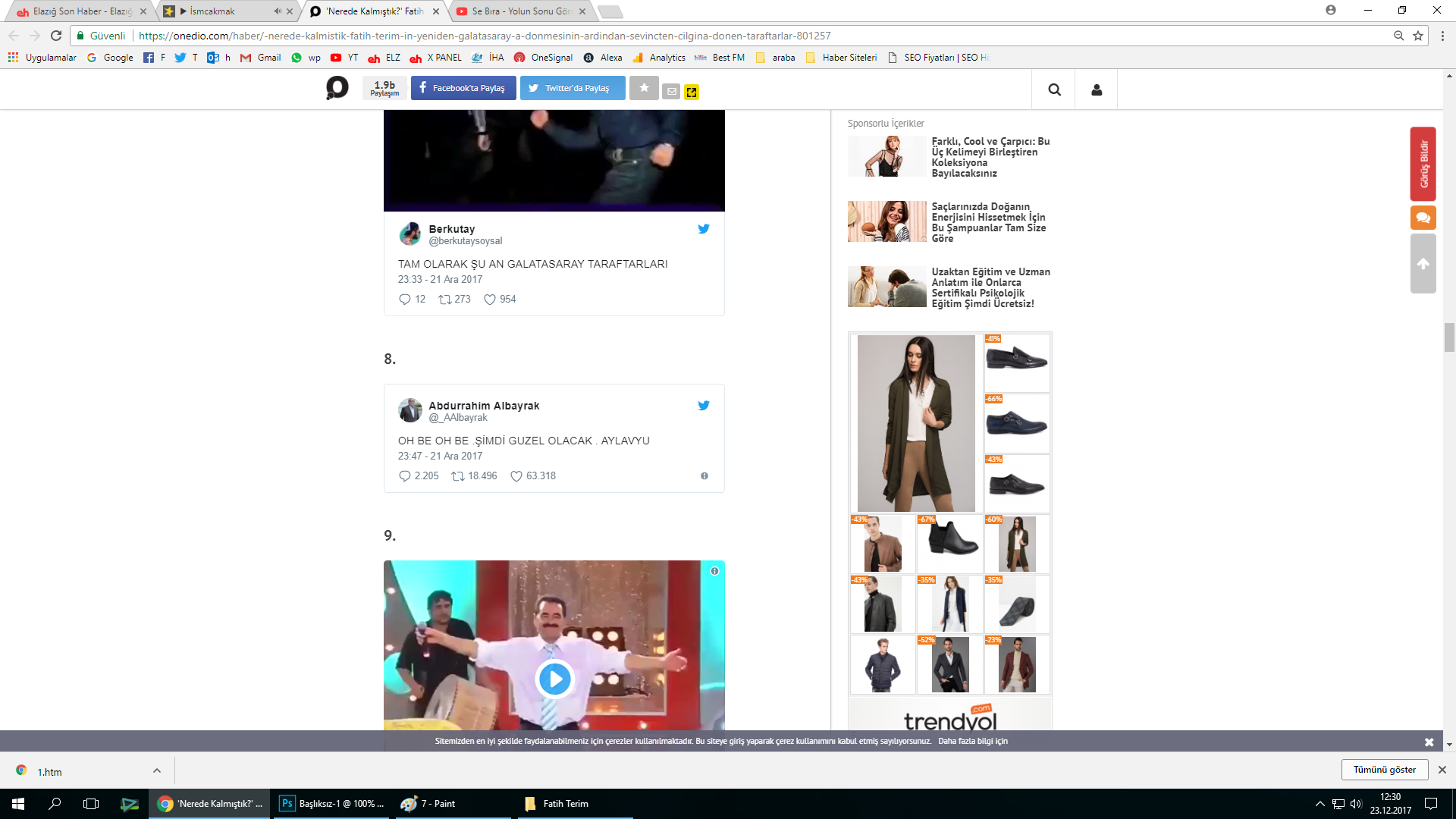Click the scroll-to-top arrow icon
This screenshot has height=819, width=1456.
1423,264
